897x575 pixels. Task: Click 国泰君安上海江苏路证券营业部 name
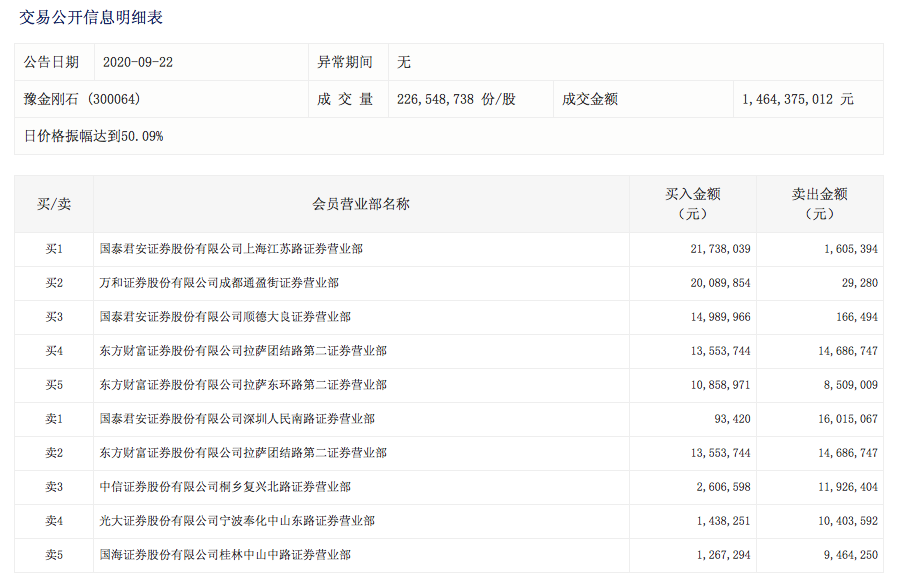pos(231,249)
